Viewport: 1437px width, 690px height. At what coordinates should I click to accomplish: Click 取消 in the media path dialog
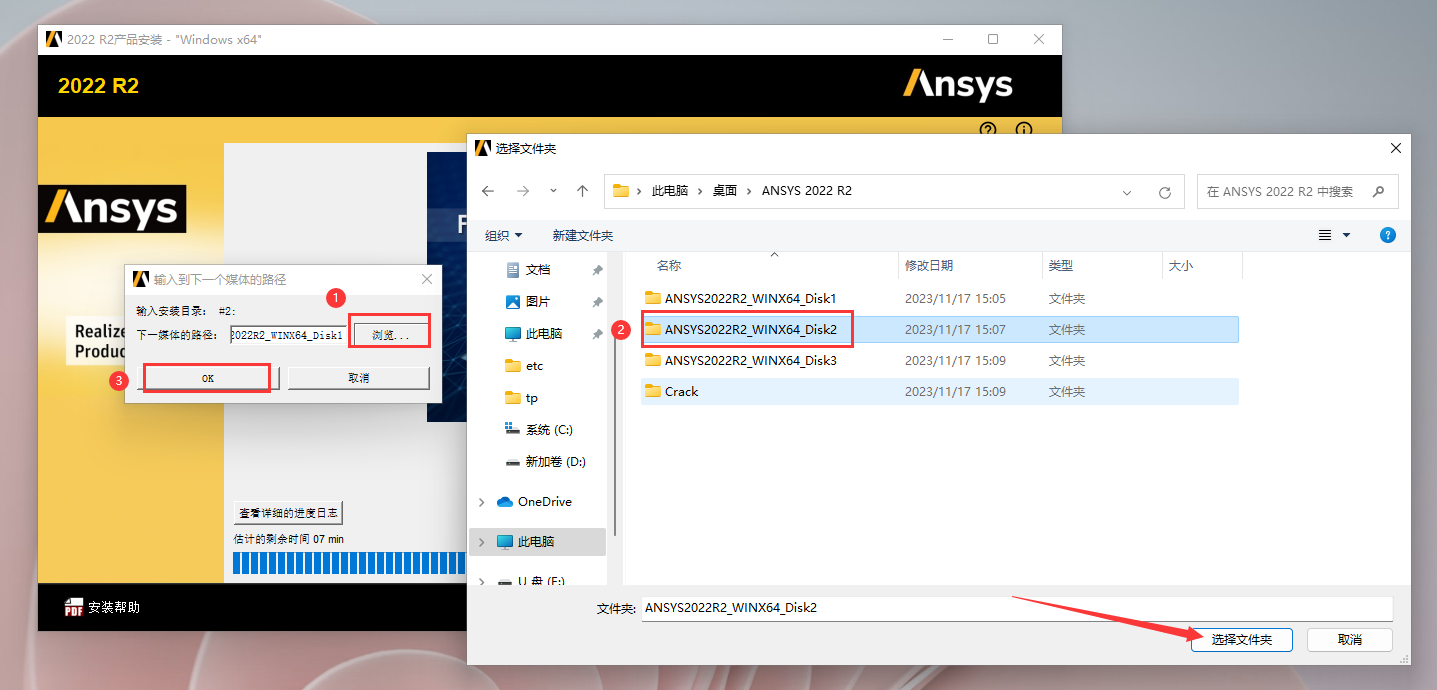click(359, 378)
